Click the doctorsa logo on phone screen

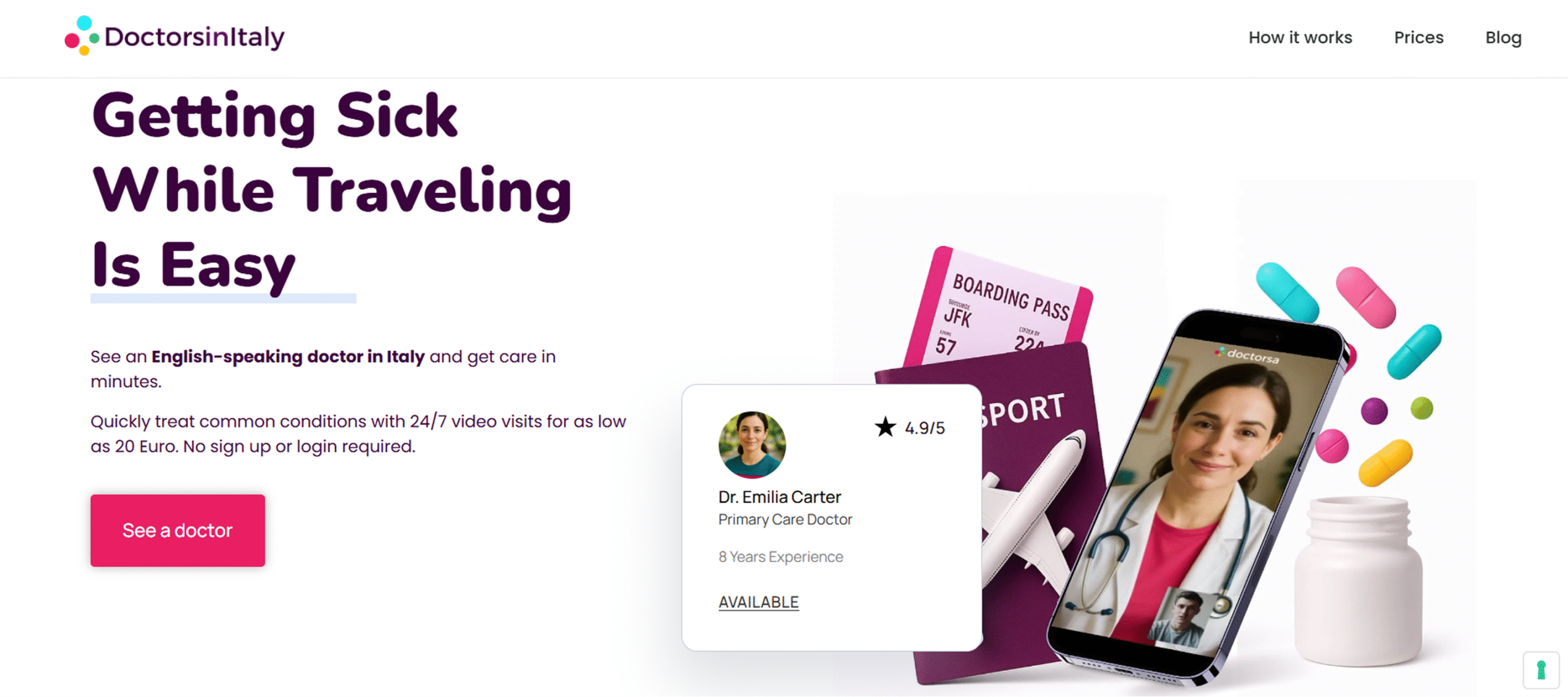1247,355
